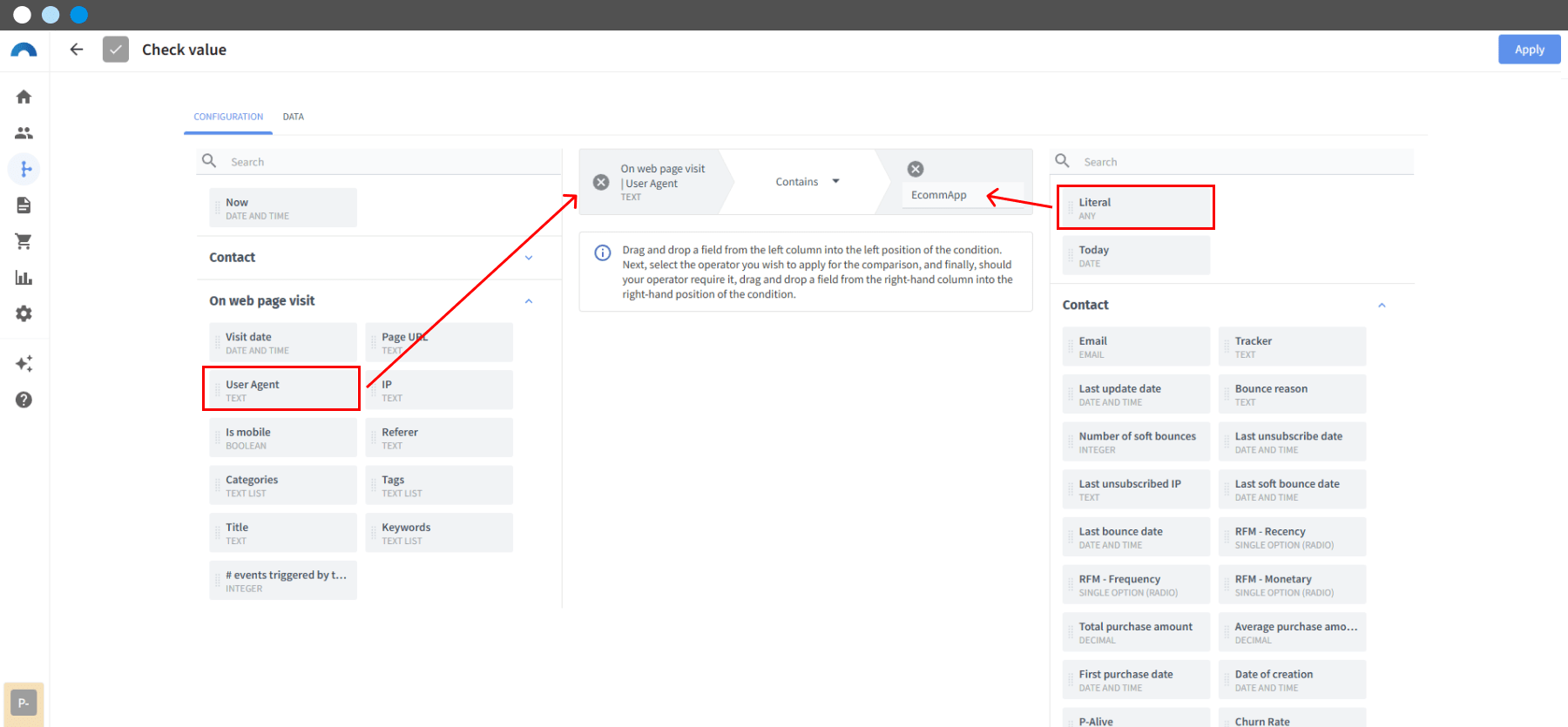Collapse the right-hand Contact section

pyautogui.click(x=1382, y=306)
